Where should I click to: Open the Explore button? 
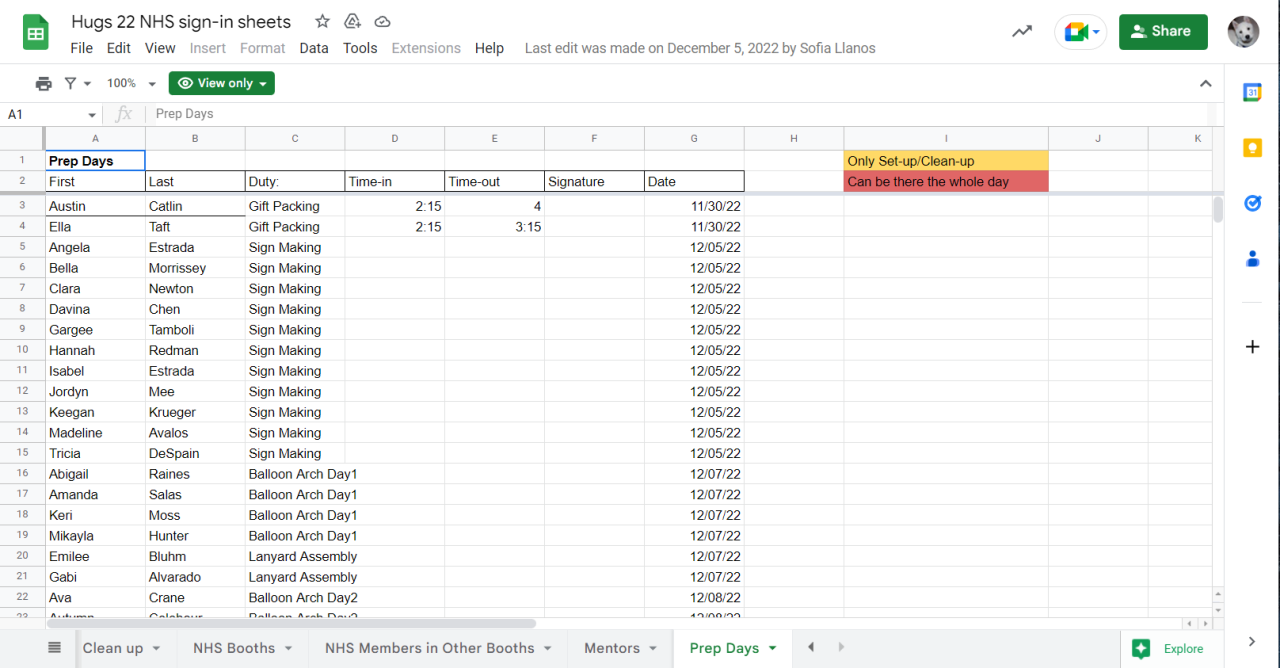coord(1170,649)
